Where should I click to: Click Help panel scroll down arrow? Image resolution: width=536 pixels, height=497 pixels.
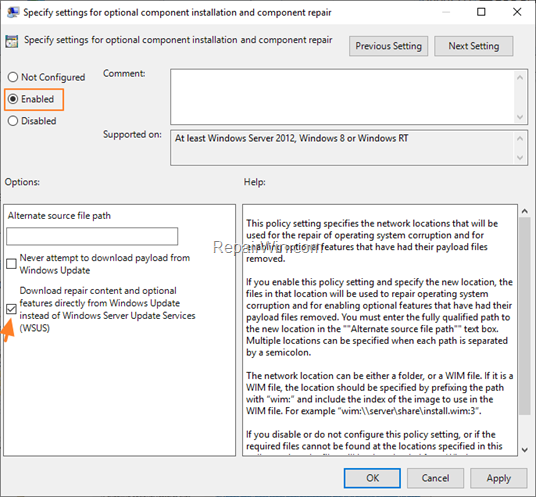tap(525, 450)
